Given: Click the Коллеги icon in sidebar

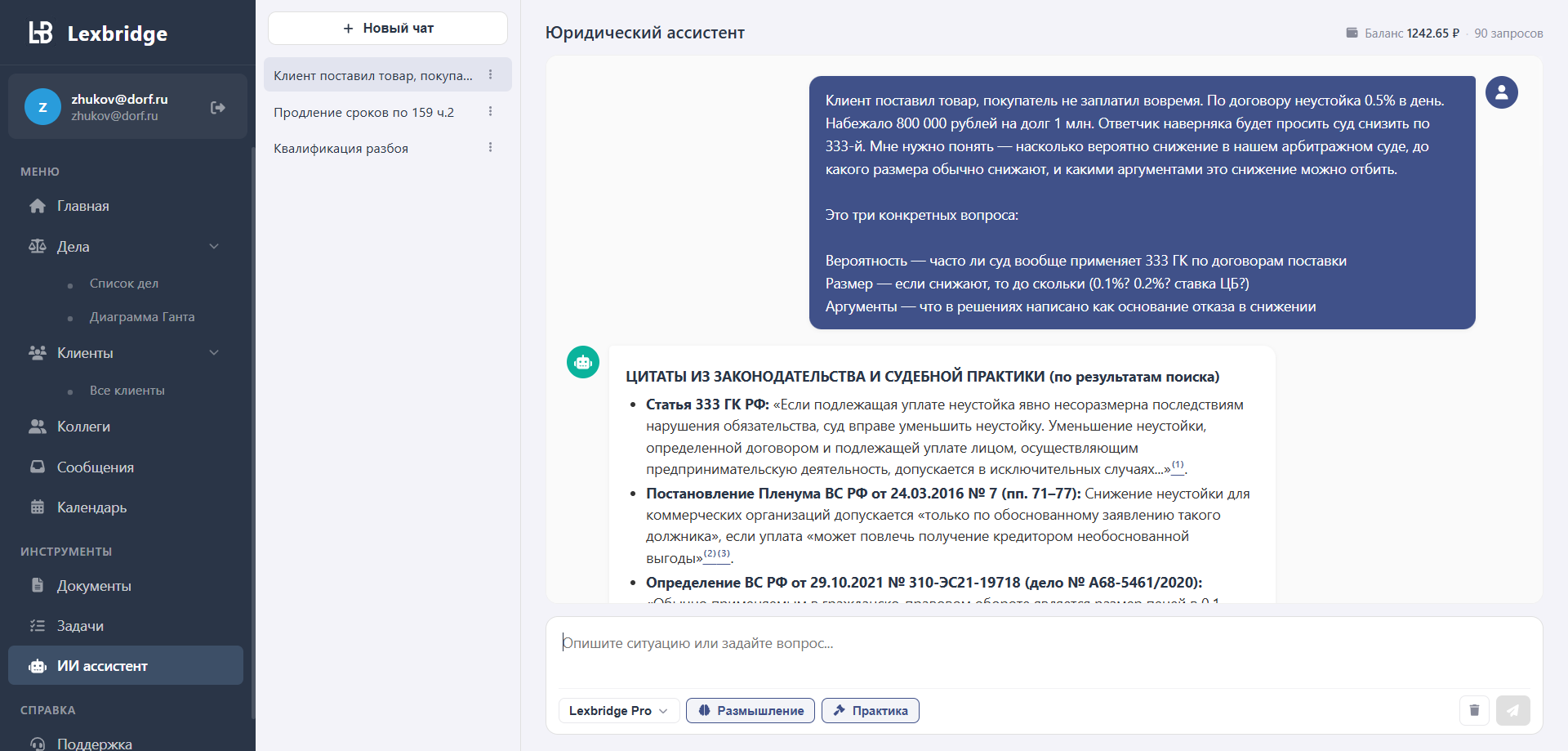Looking at the screenshot, I should click(38, 426).
